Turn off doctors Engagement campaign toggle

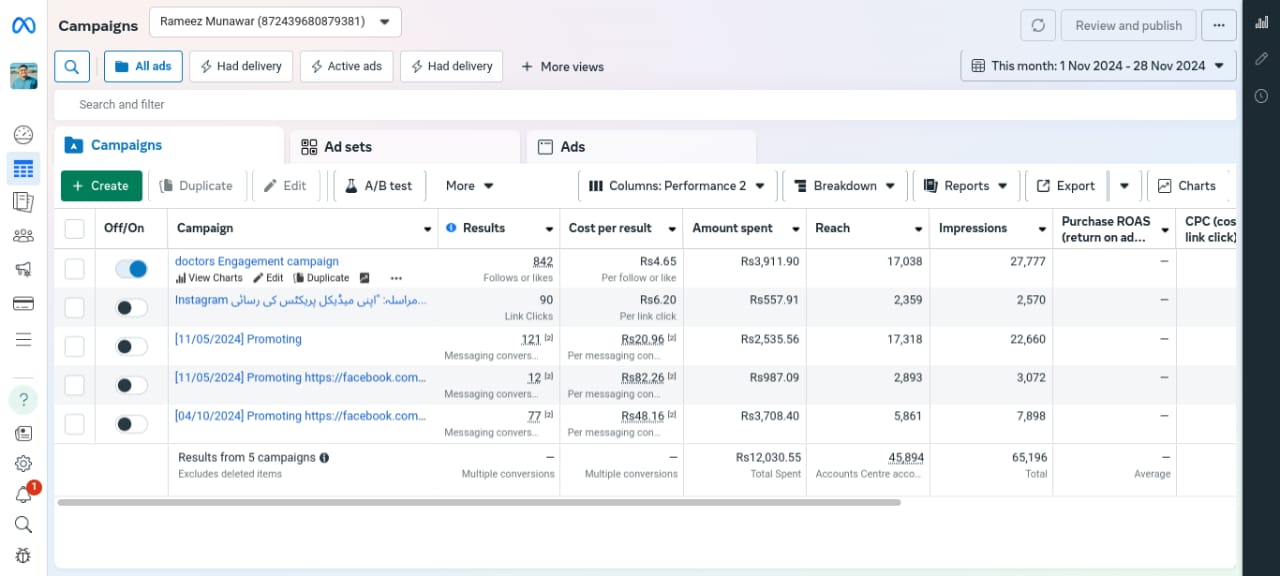tap(131, 269)
